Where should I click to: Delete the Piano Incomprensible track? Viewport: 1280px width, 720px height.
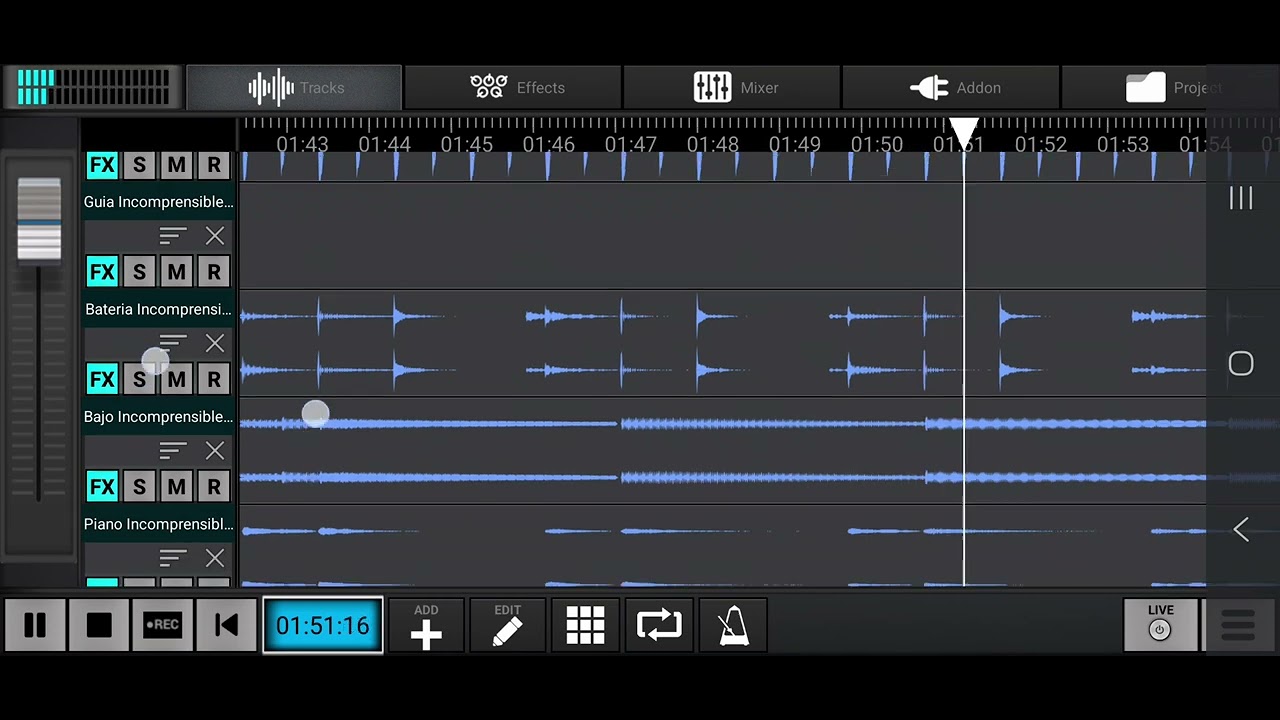coord(215,558)
